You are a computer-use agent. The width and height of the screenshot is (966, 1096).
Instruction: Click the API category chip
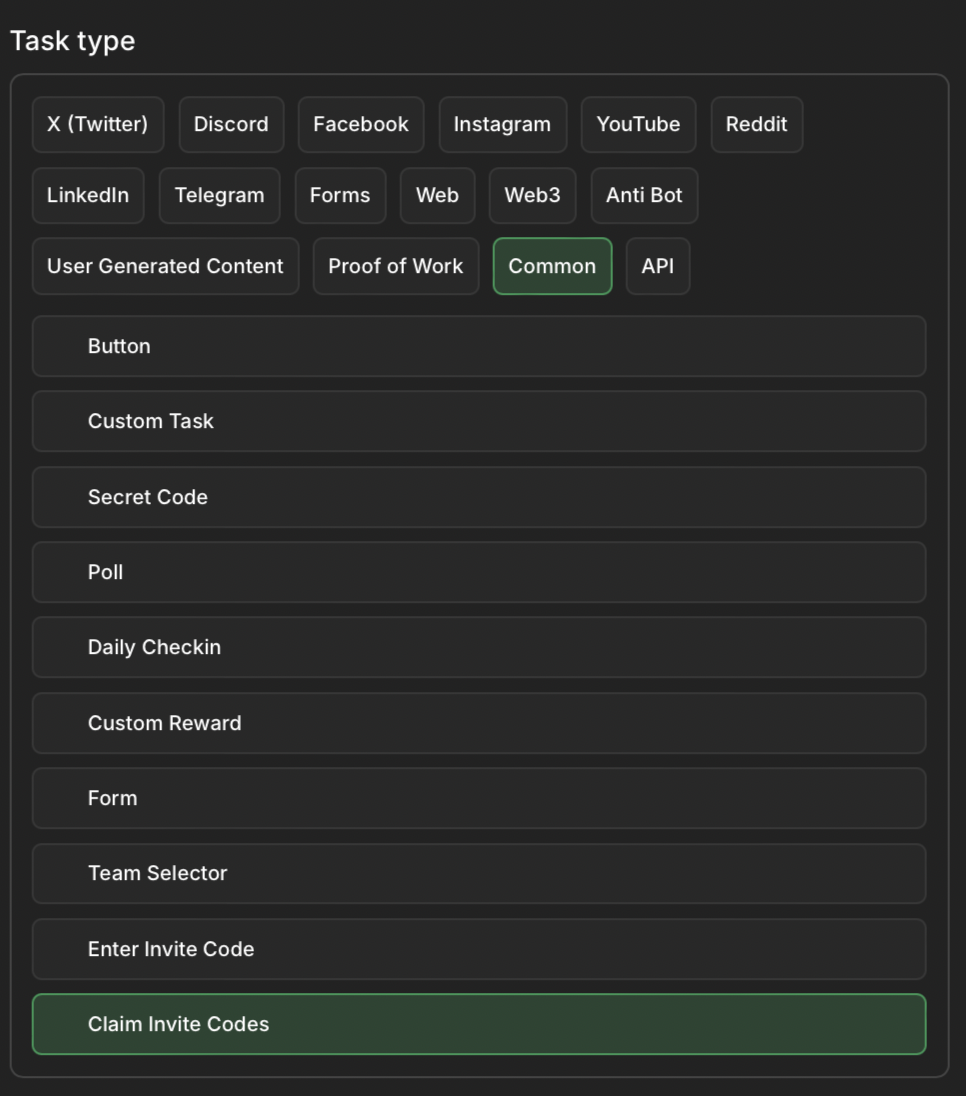657,267
